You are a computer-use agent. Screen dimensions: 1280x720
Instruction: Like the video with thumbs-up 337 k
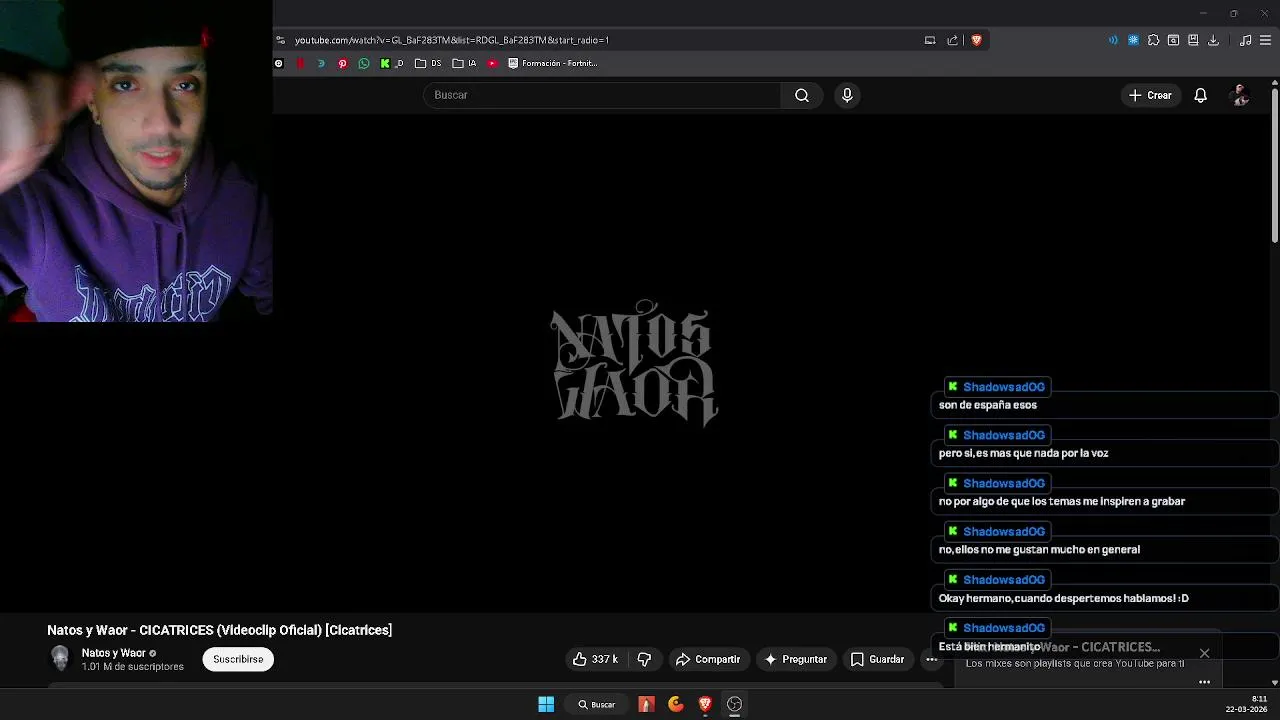(595, 659)
